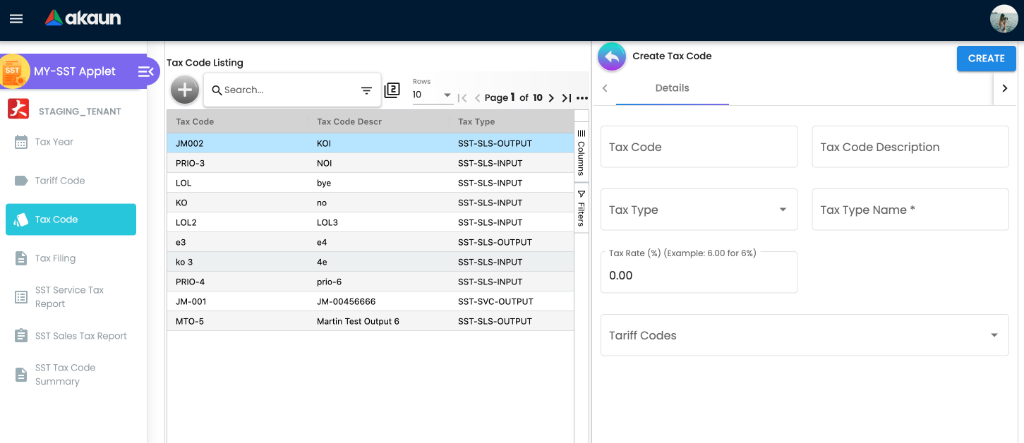The width and height of the screenshot is (1024, 443).
Task: Click the user profile avatar
Action: [1003, 18]
